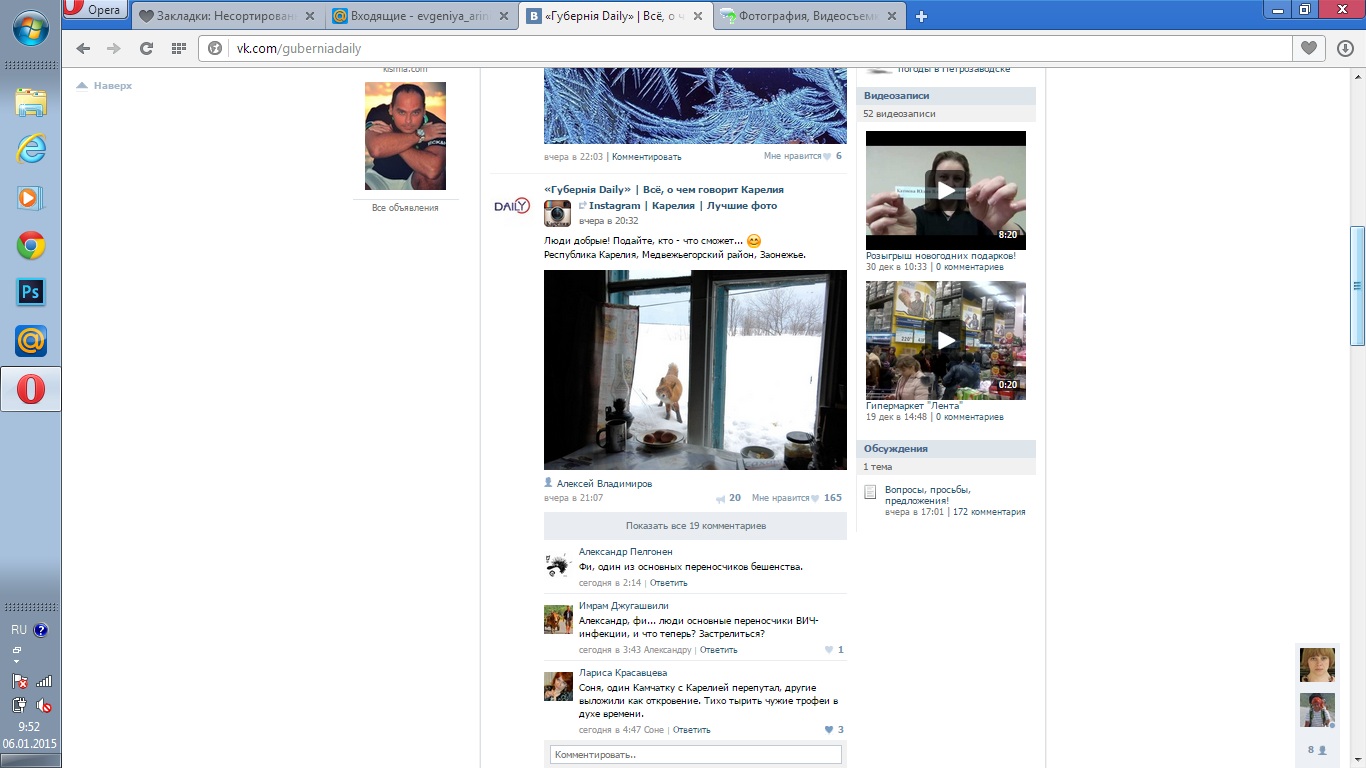Click the Комментировать input field

(695, 755)
